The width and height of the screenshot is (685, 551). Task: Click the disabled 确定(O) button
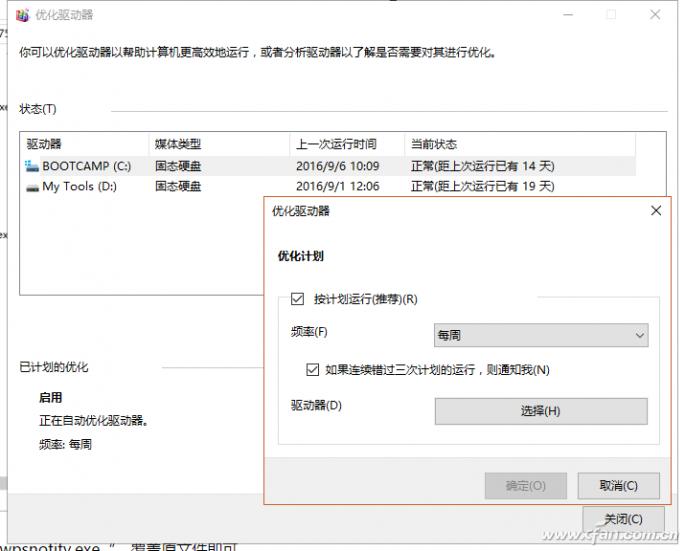click(x=526, y=485)
